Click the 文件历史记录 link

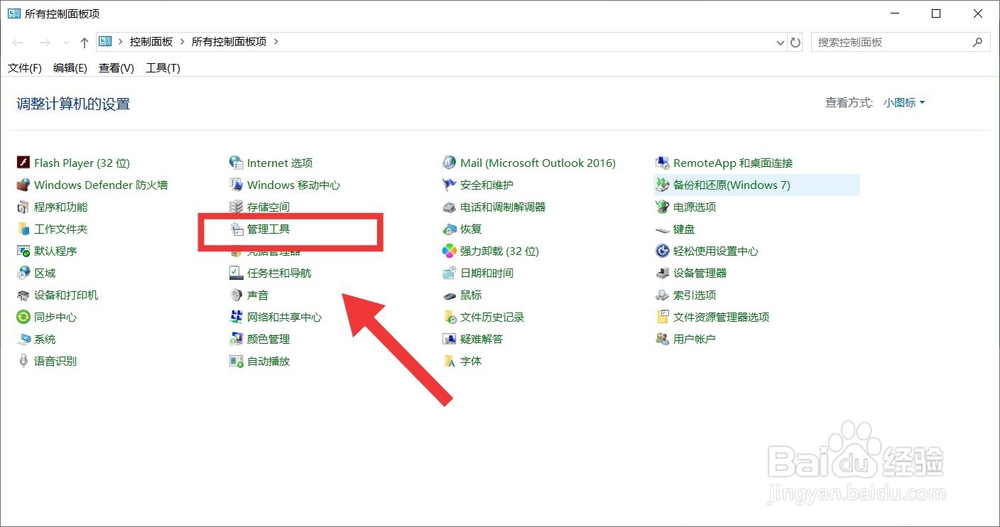pos(492,317)
